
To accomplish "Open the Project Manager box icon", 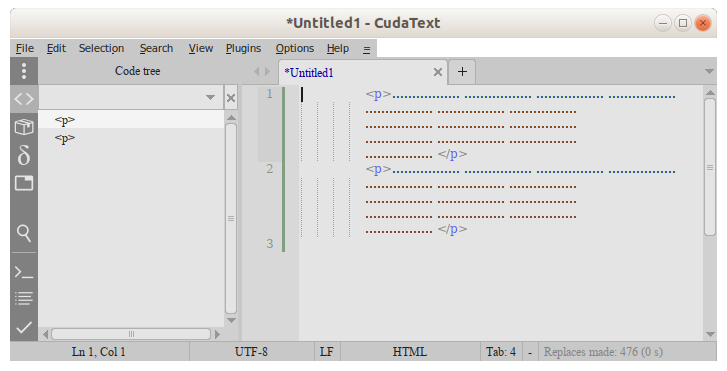I will pyautogui.click(x=24, y=127).
